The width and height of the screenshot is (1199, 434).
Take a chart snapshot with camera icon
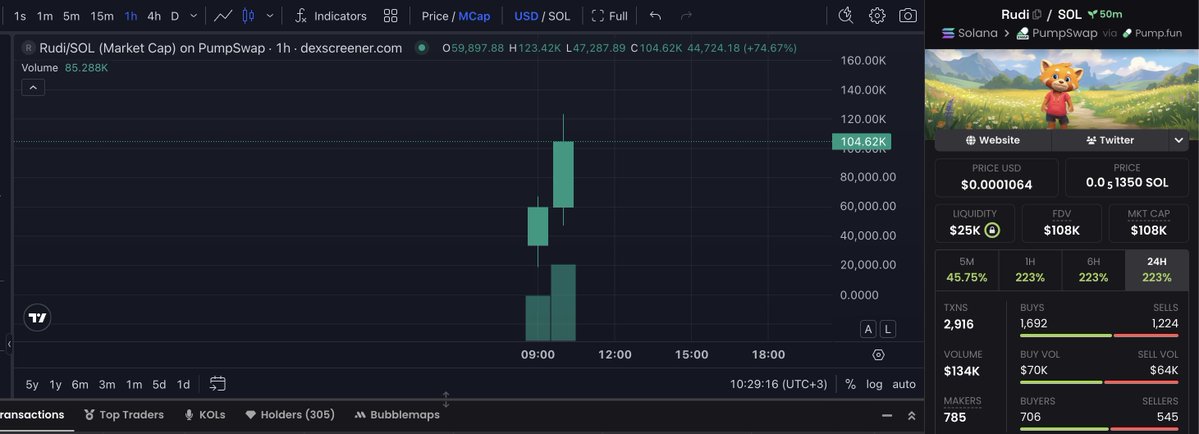(x=907, y=16)
